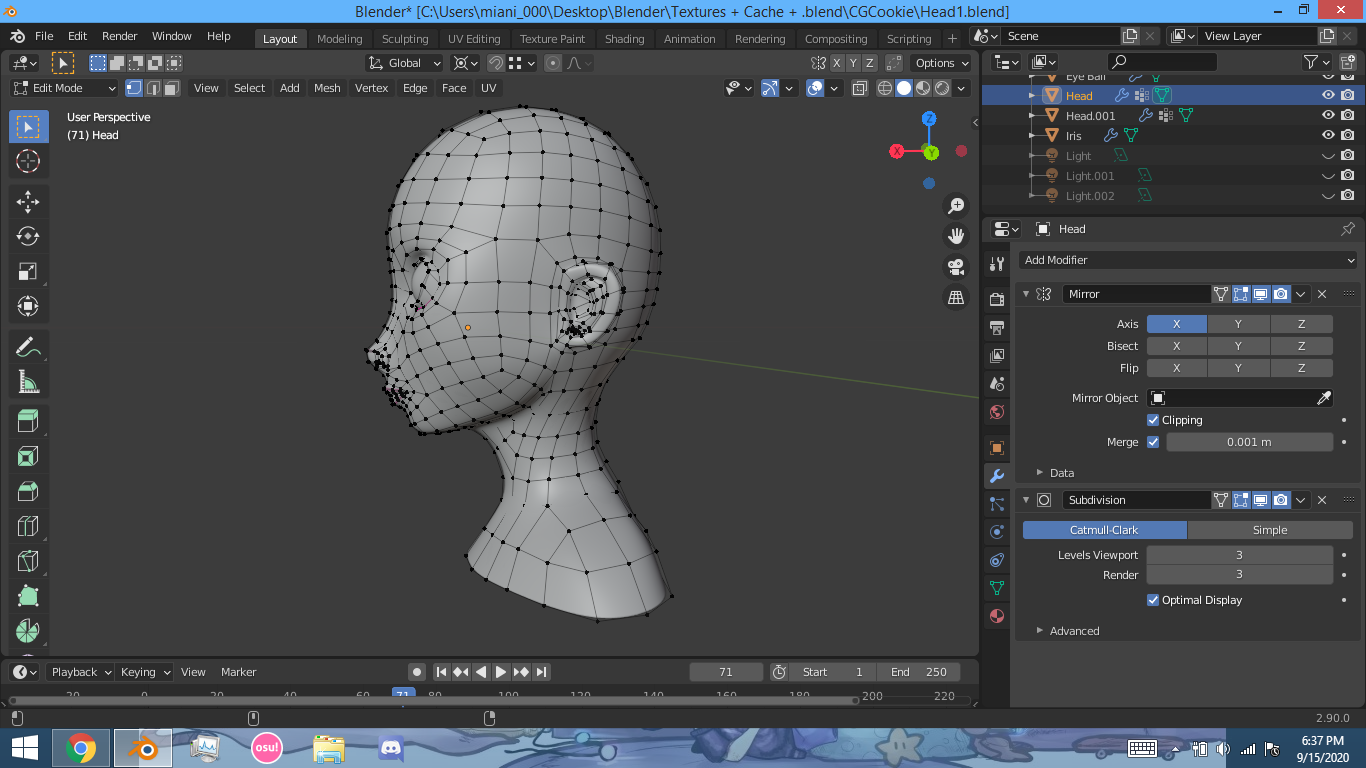1366x768 pixels.
Task: Switch to the Sculpting workspace tab
Action: click(404, 39)
